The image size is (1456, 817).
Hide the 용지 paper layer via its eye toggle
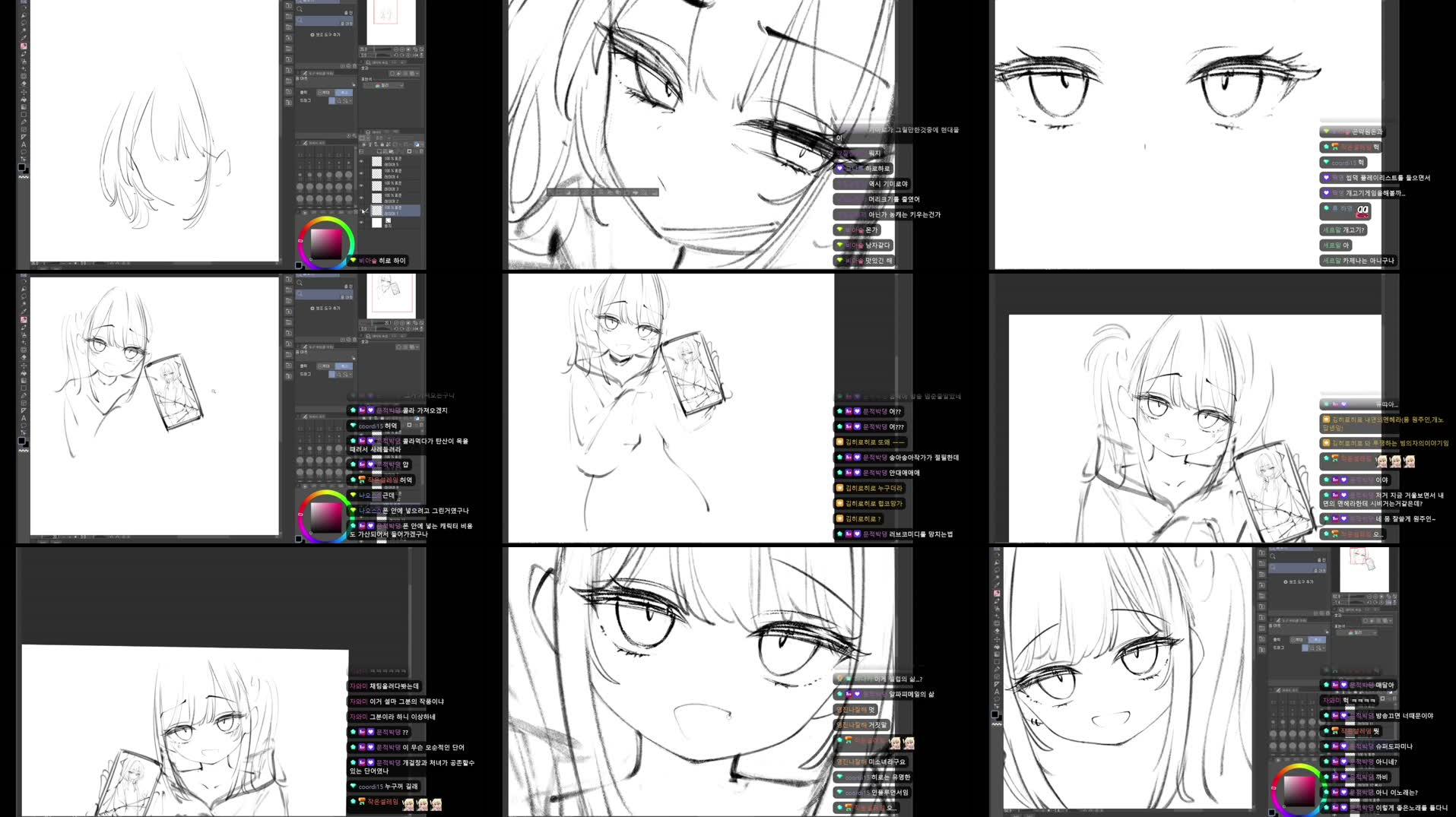pyautogui.click(x=360, y=221)
